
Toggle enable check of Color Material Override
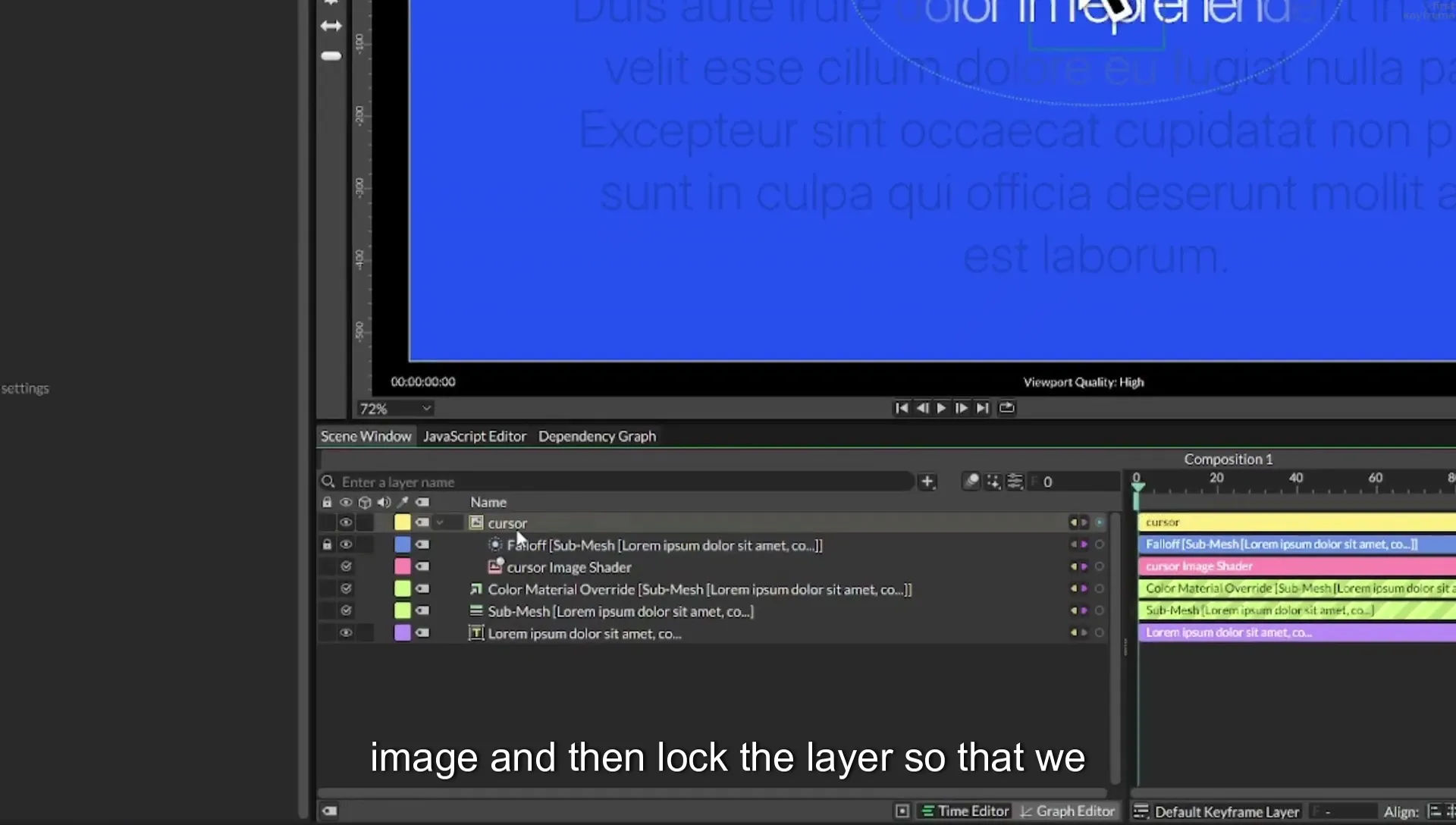(x=346, y=588)
